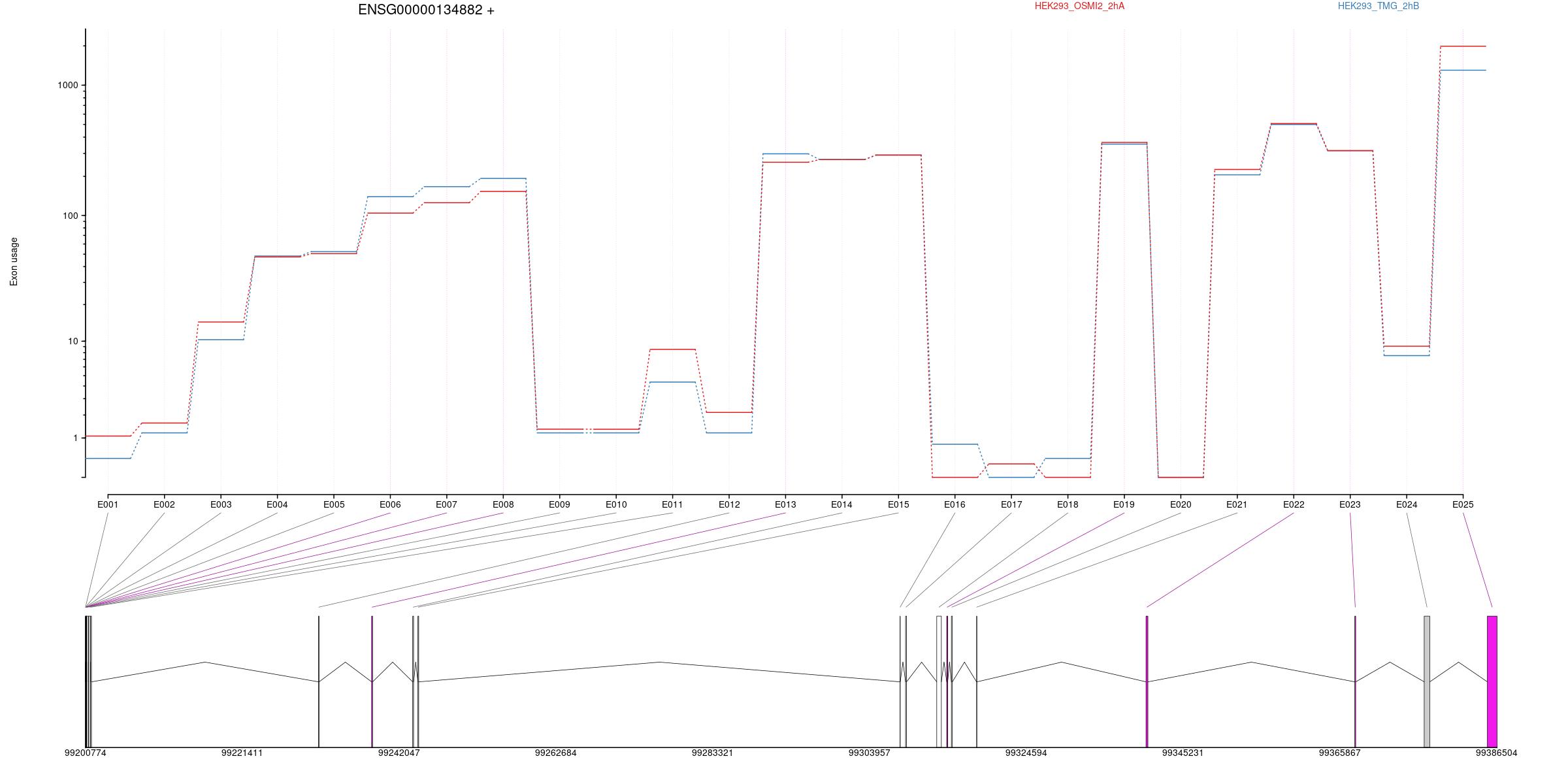The height and width of the screenshot is (784, 1568).
Task: Click the y-axis tick label 100
Action: (71, 216)
